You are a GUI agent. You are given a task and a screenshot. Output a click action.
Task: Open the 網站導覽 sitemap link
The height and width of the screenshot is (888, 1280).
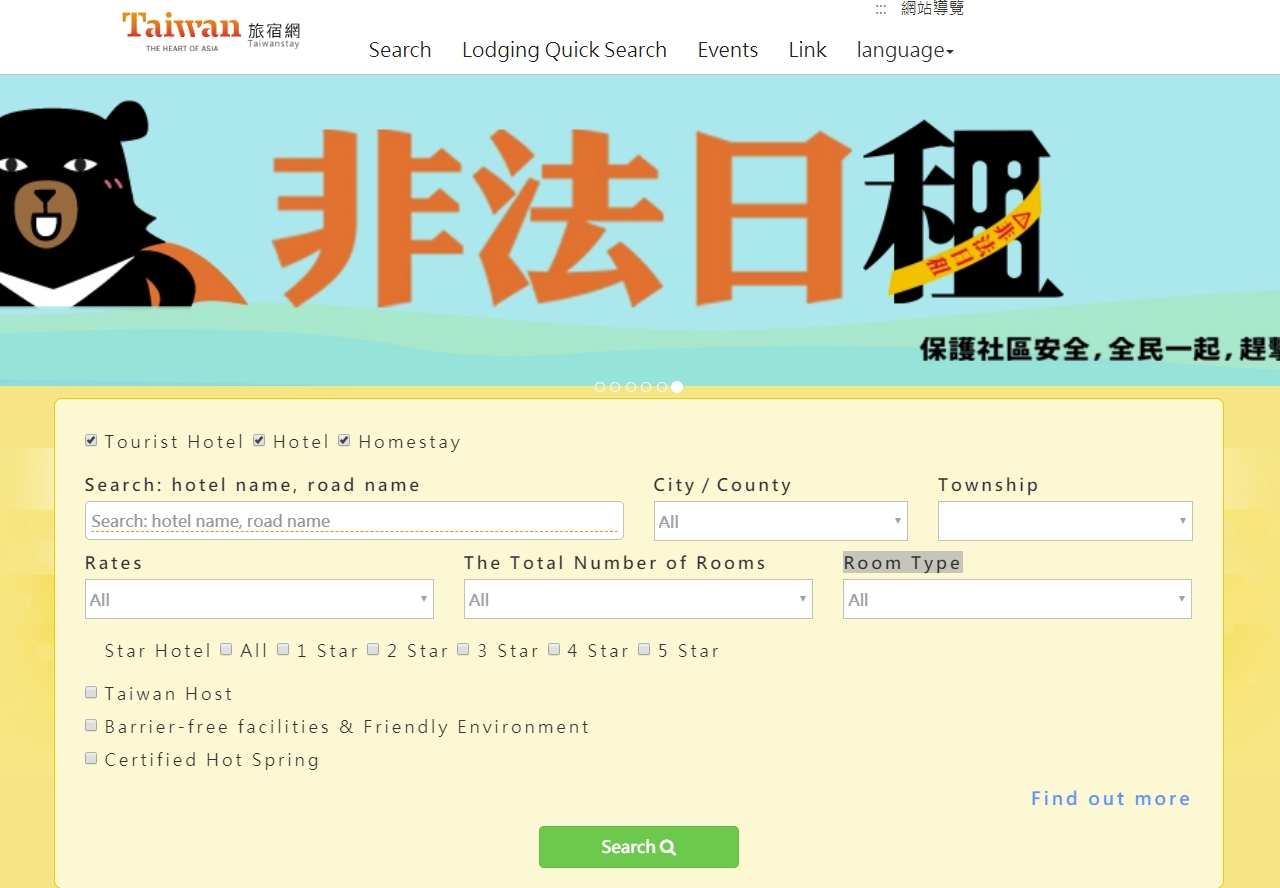[933, 9]
